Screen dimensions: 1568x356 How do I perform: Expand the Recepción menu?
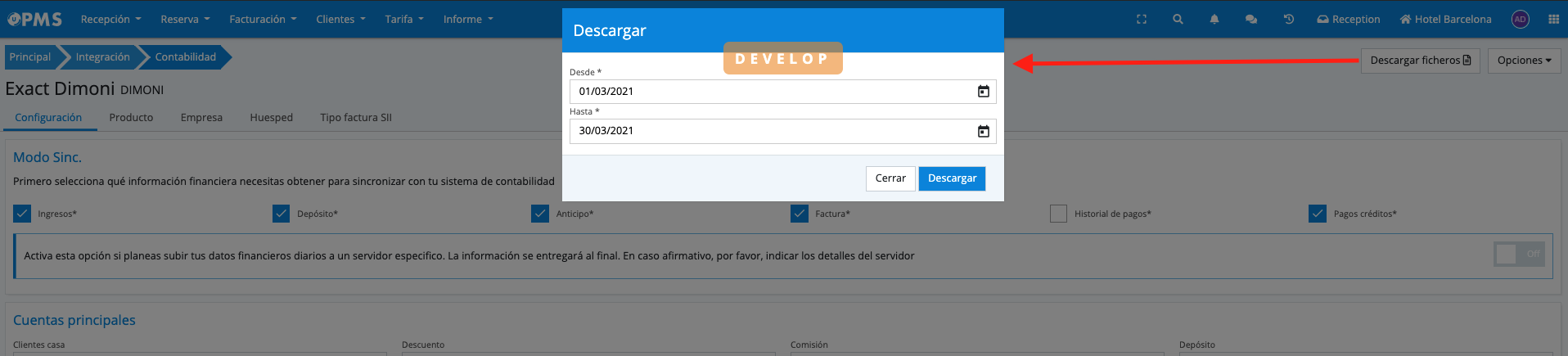click(110, 20)
